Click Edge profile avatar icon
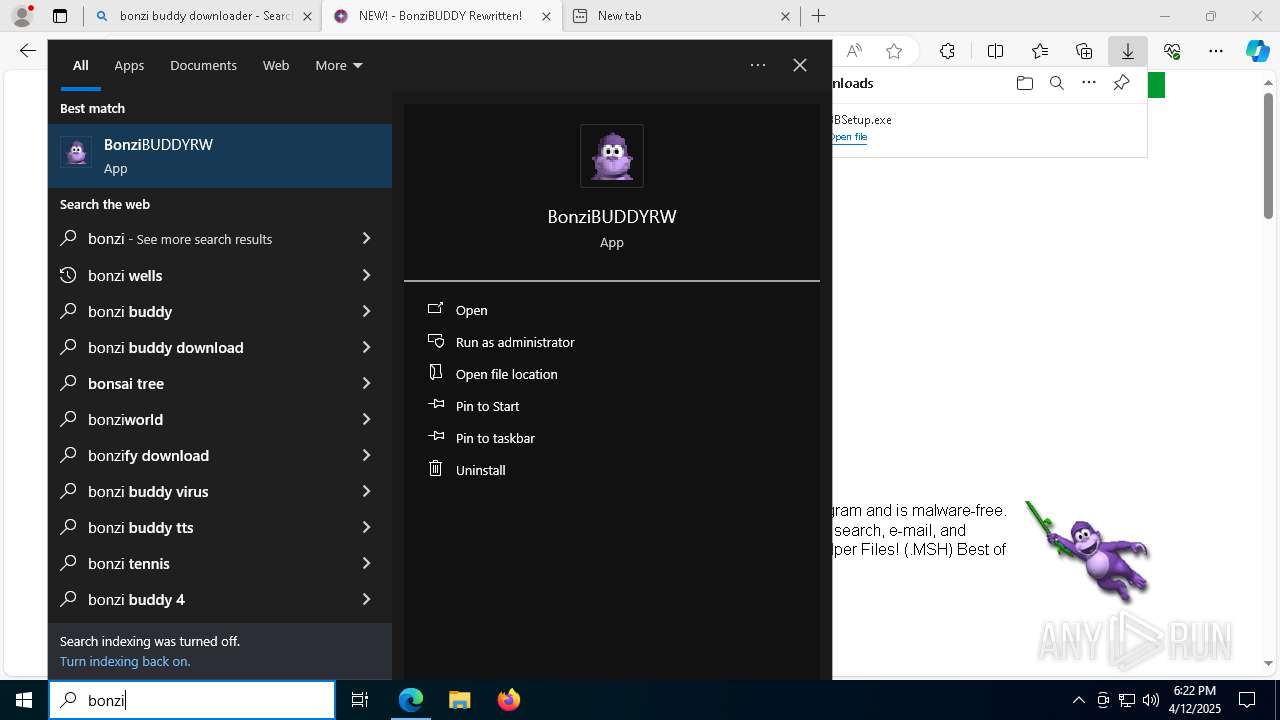The image size is (1280, 720). [22, 16]
